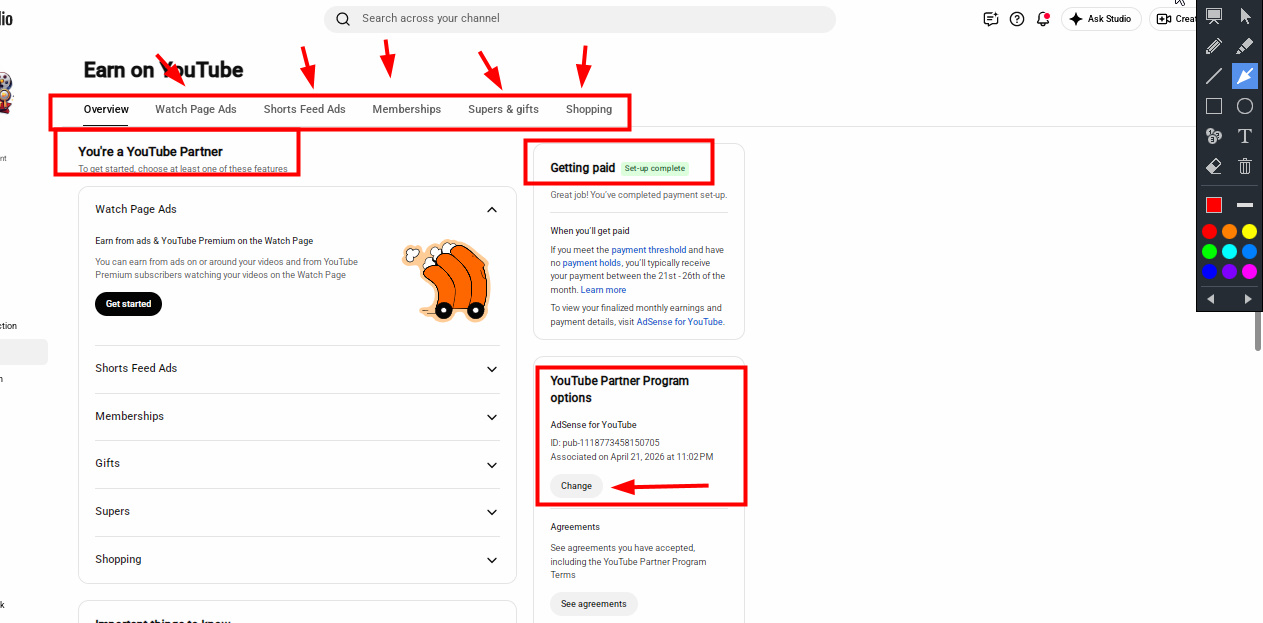Open the help question mark icon
Viewport: 1263px width, 623px height.
click(1017, 19)
